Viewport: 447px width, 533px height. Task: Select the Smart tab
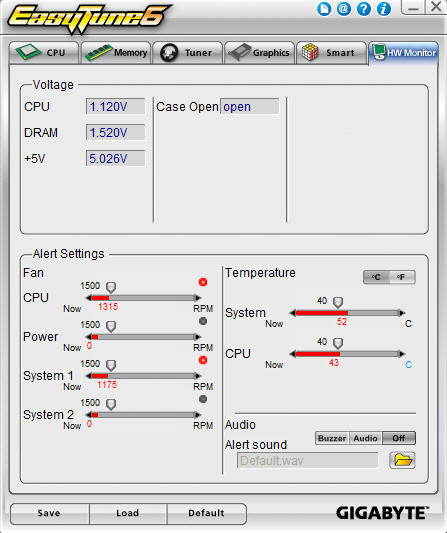tap(331, 53)
